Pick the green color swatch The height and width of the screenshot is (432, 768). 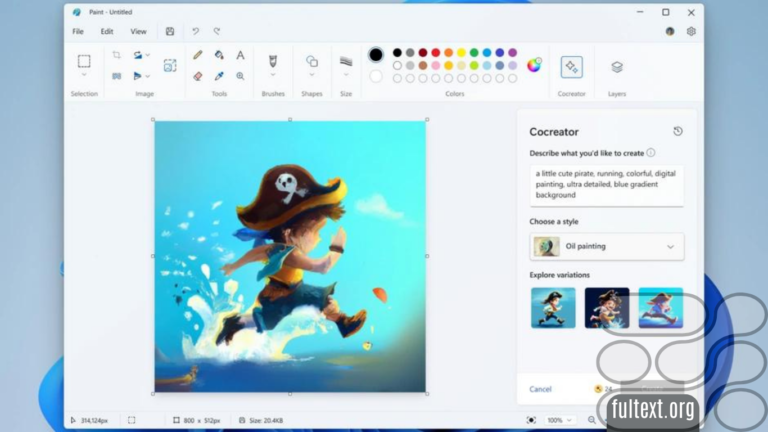coord(474,52)
